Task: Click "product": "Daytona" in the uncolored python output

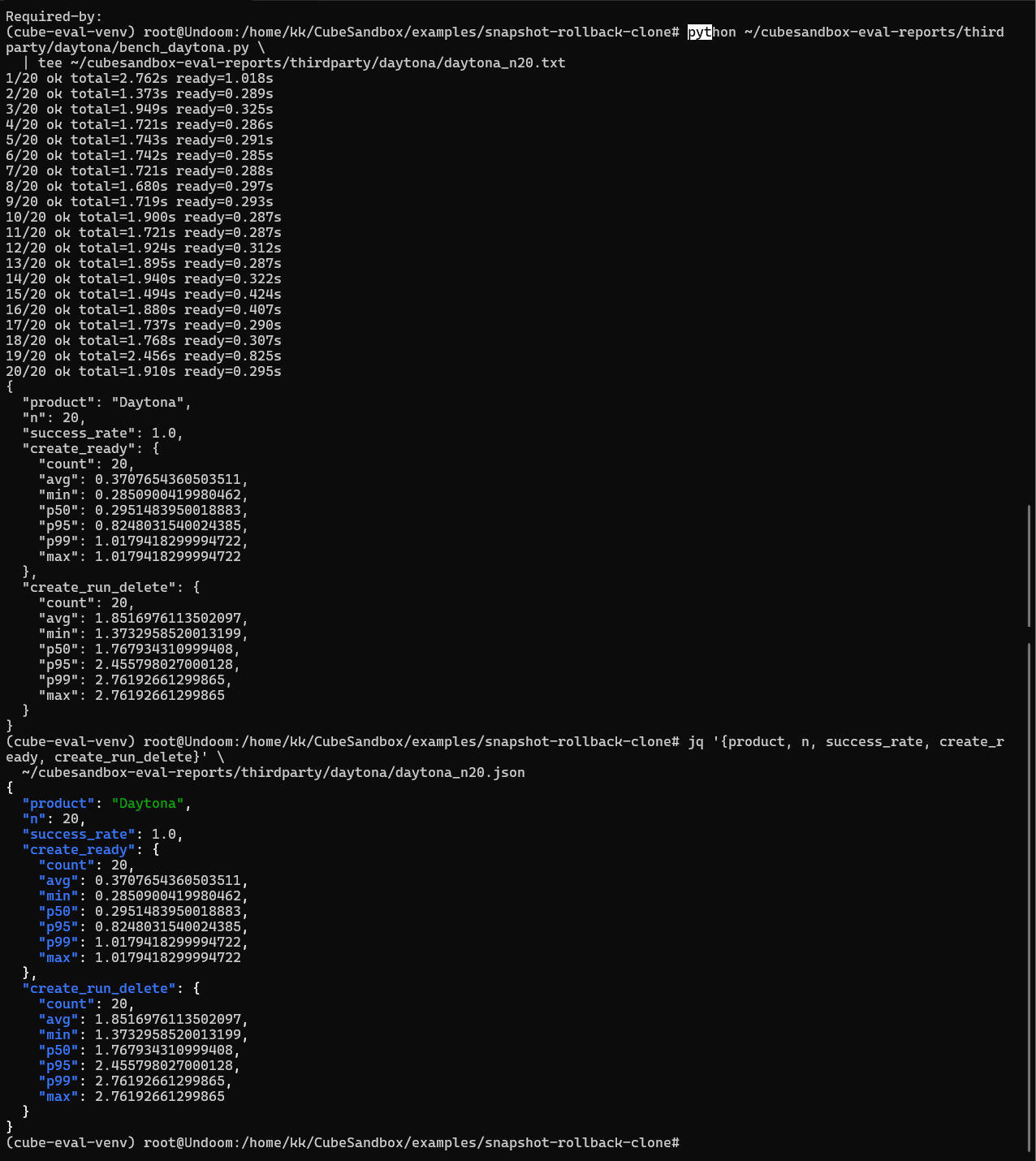Action: 107,402
